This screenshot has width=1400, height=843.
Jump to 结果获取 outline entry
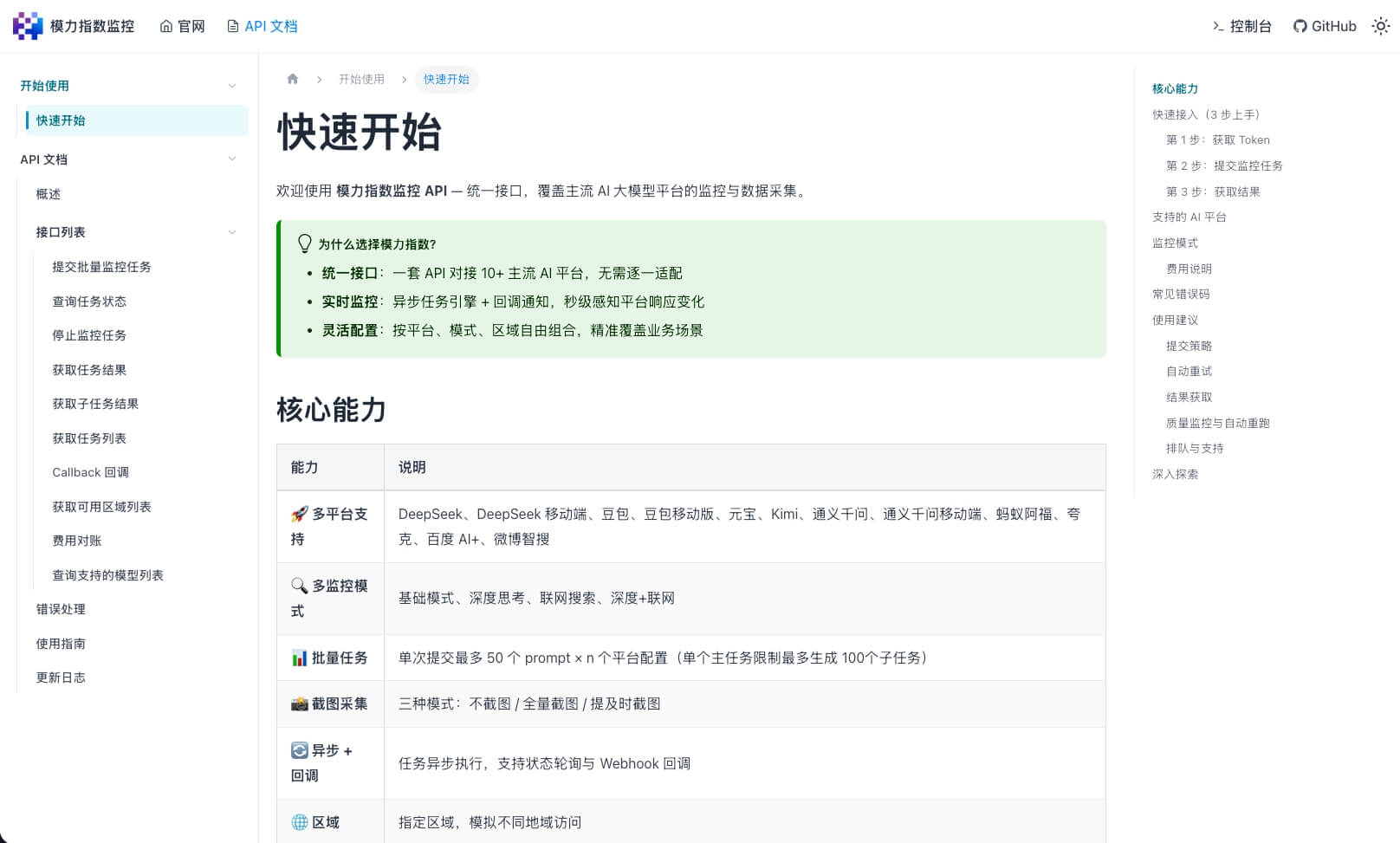1189,397
